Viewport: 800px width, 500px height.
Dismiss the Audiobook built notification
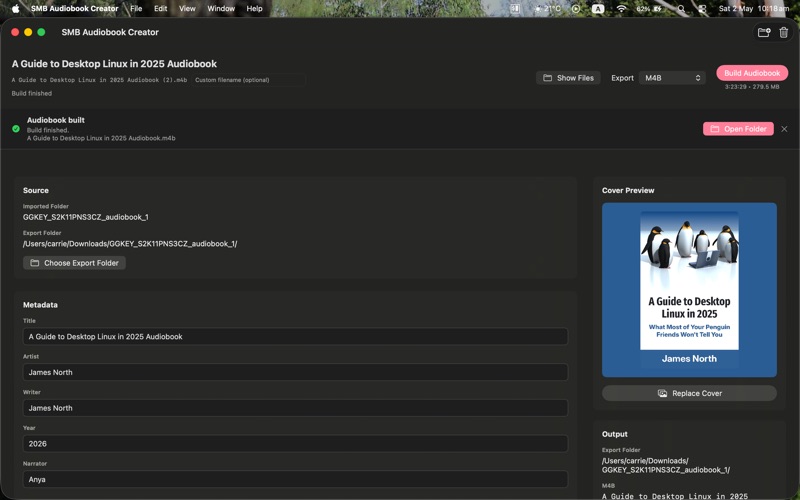[x=784, y=129]
